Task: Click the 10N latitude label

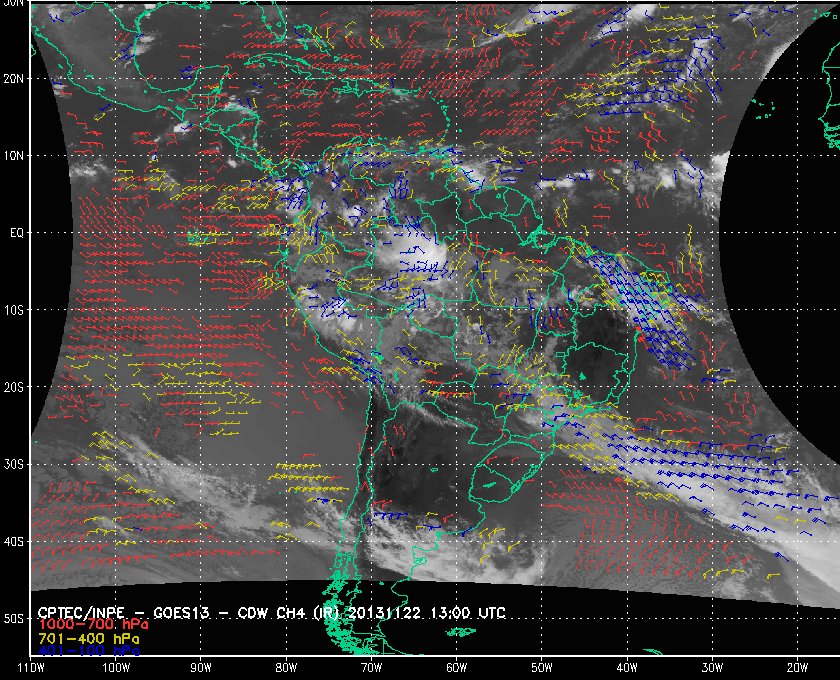Action: click(13, 156)
